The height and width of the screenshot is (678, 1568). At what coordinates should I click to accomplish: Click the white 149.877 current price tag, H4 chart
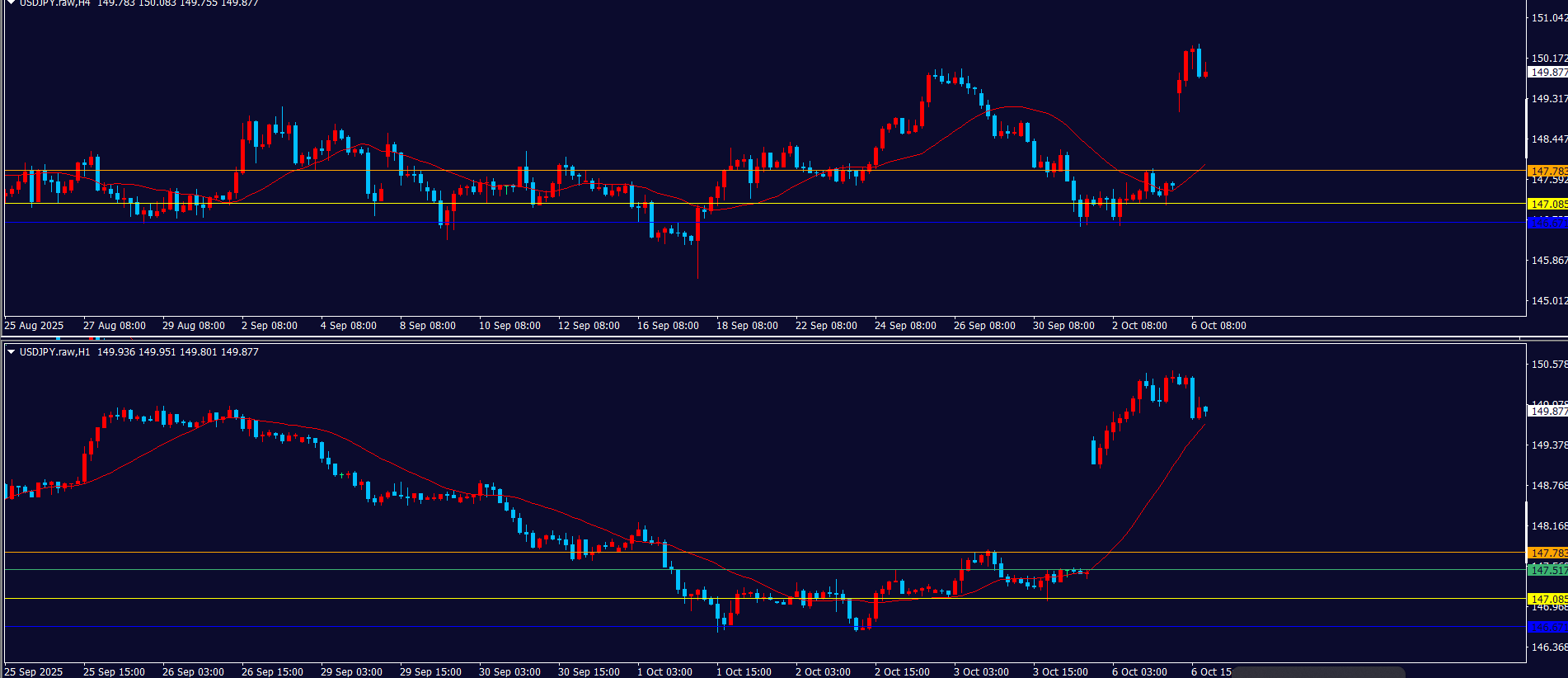(1547, 73)
